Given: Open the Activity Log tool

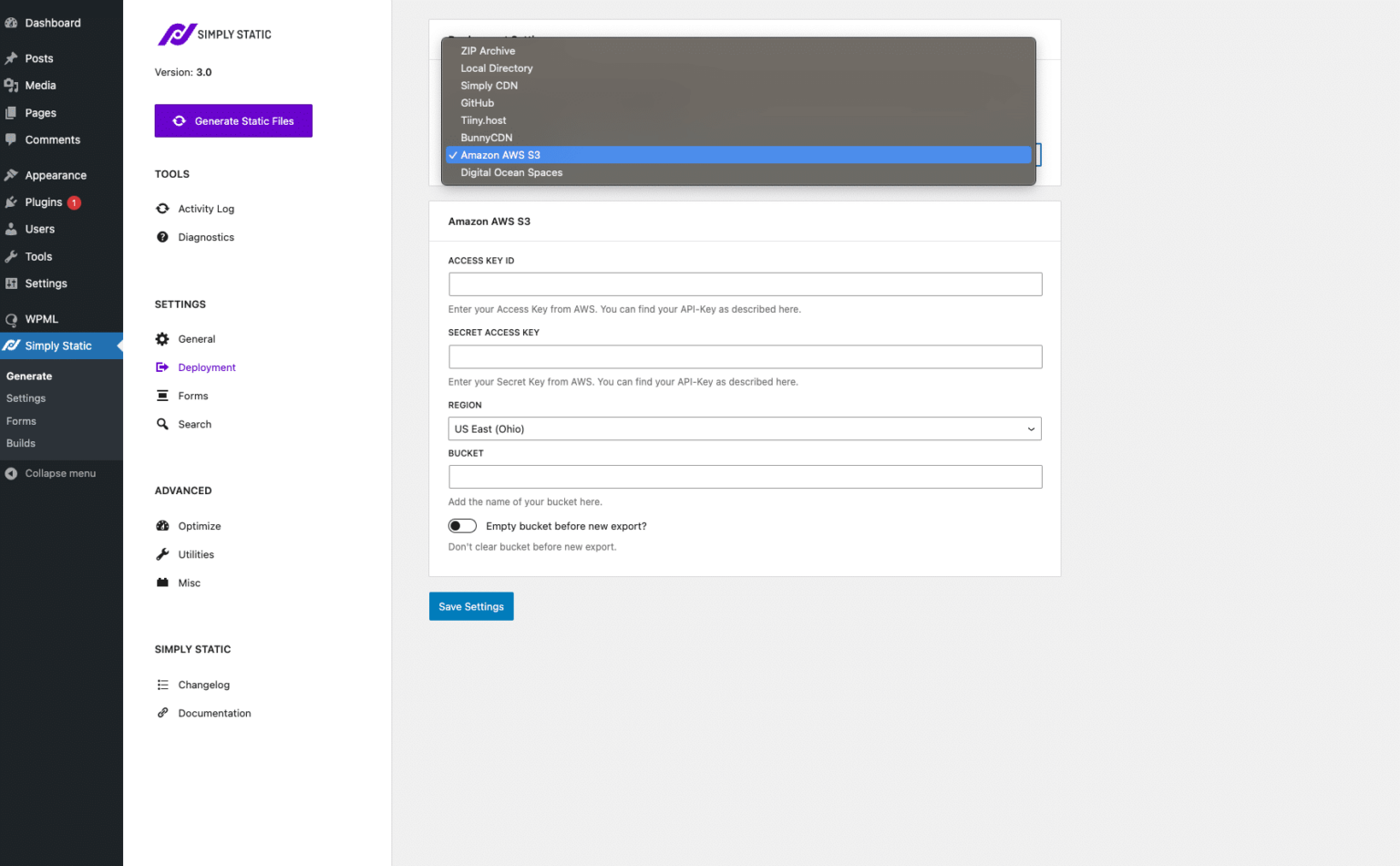Looking at the screenshot, I should (x=207, y=208).
